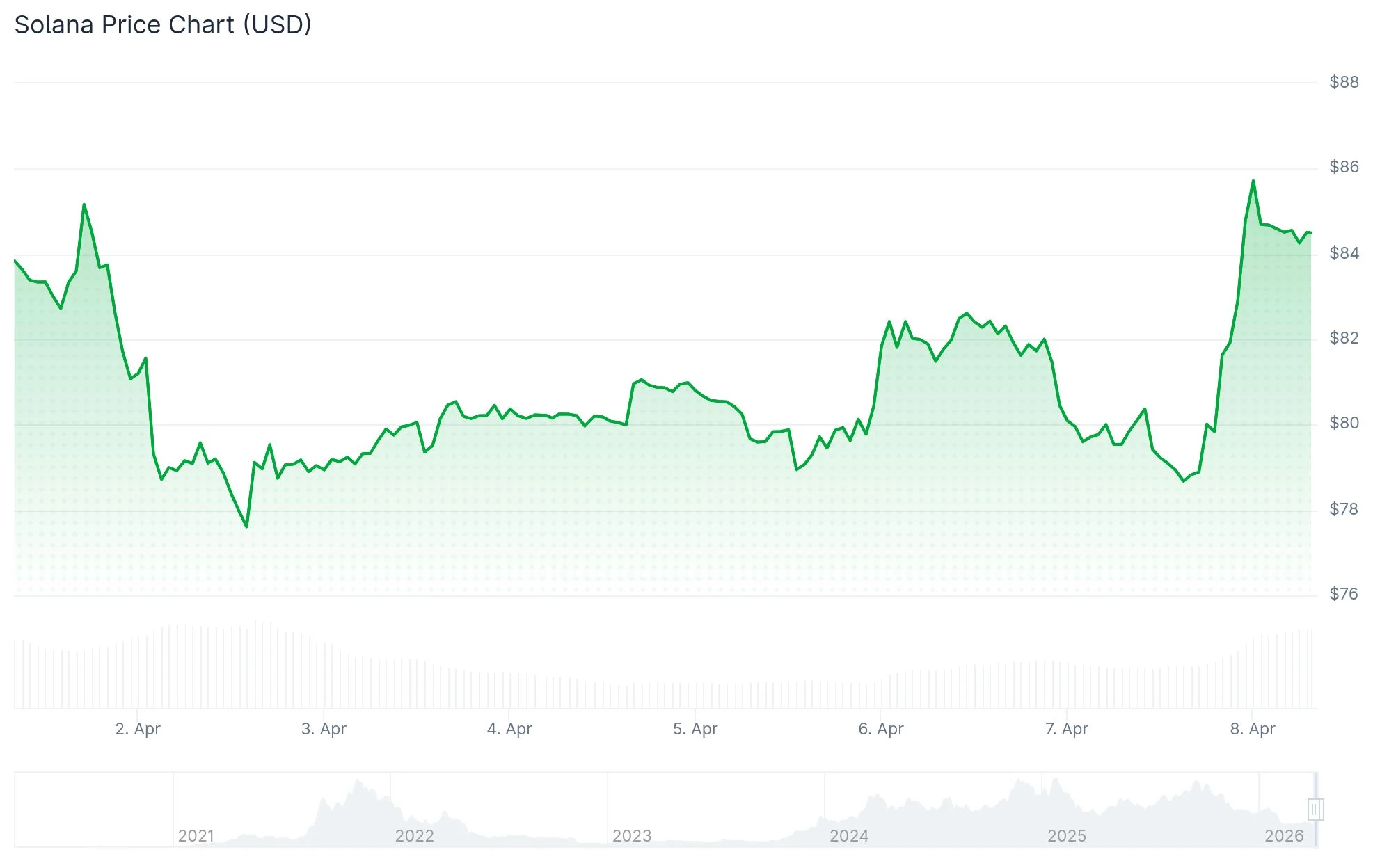Viewport: 1373px width, 868px height.
Task: Click the $84 y-axis label
Action: coord(1344,253)
